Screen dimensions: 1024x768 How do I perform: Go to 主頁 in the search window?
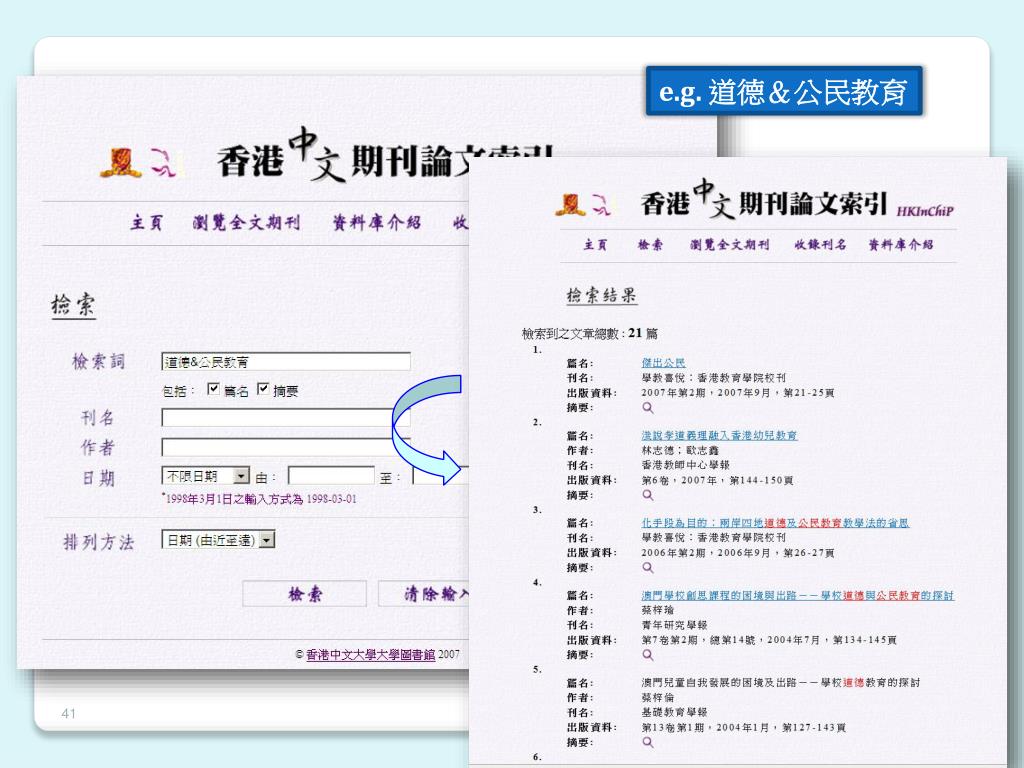pos(146,223)
